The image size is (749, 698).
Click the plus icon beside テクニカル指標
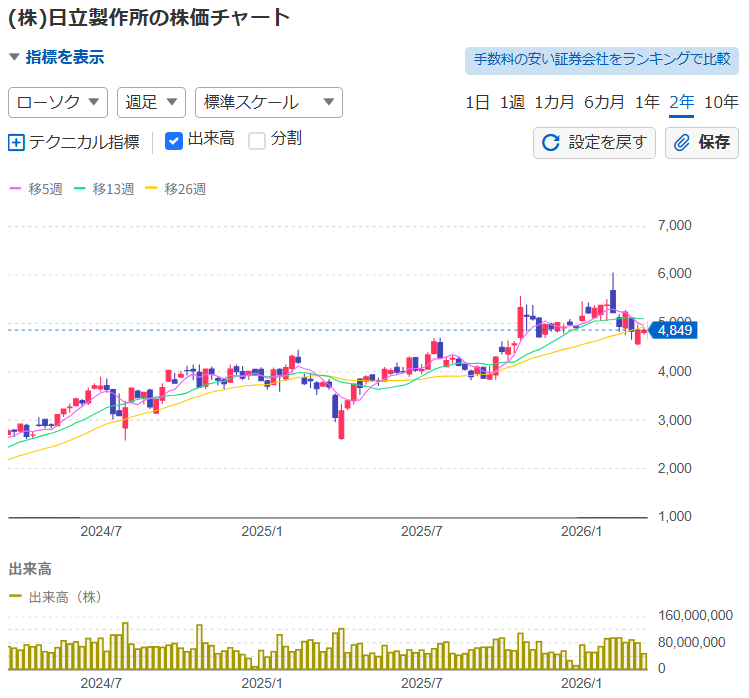click(16, 142)
